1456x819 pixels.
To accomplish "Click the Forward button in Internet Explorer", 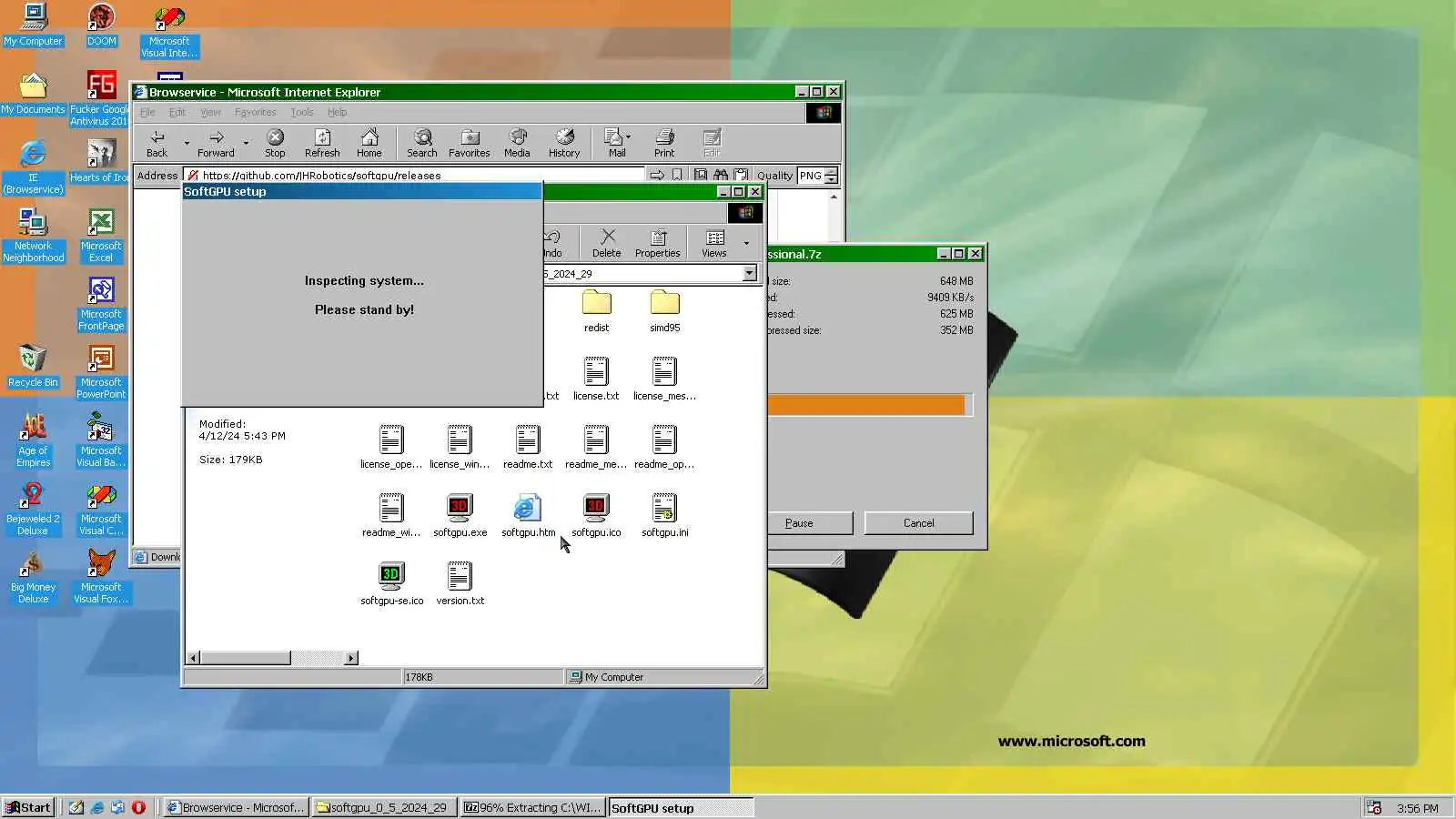I will [216, 143].
